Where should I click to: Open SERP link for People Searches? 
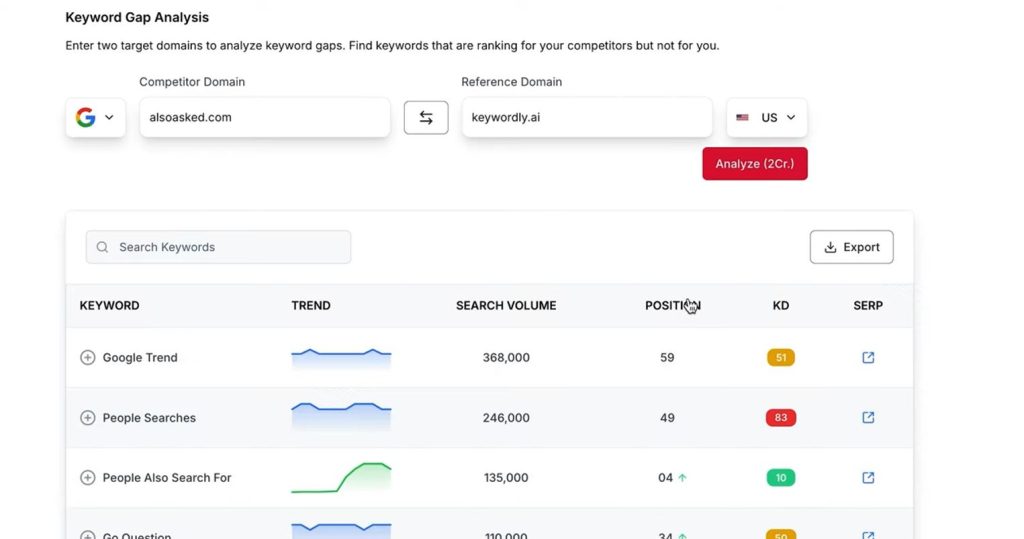tap(868, 418)
